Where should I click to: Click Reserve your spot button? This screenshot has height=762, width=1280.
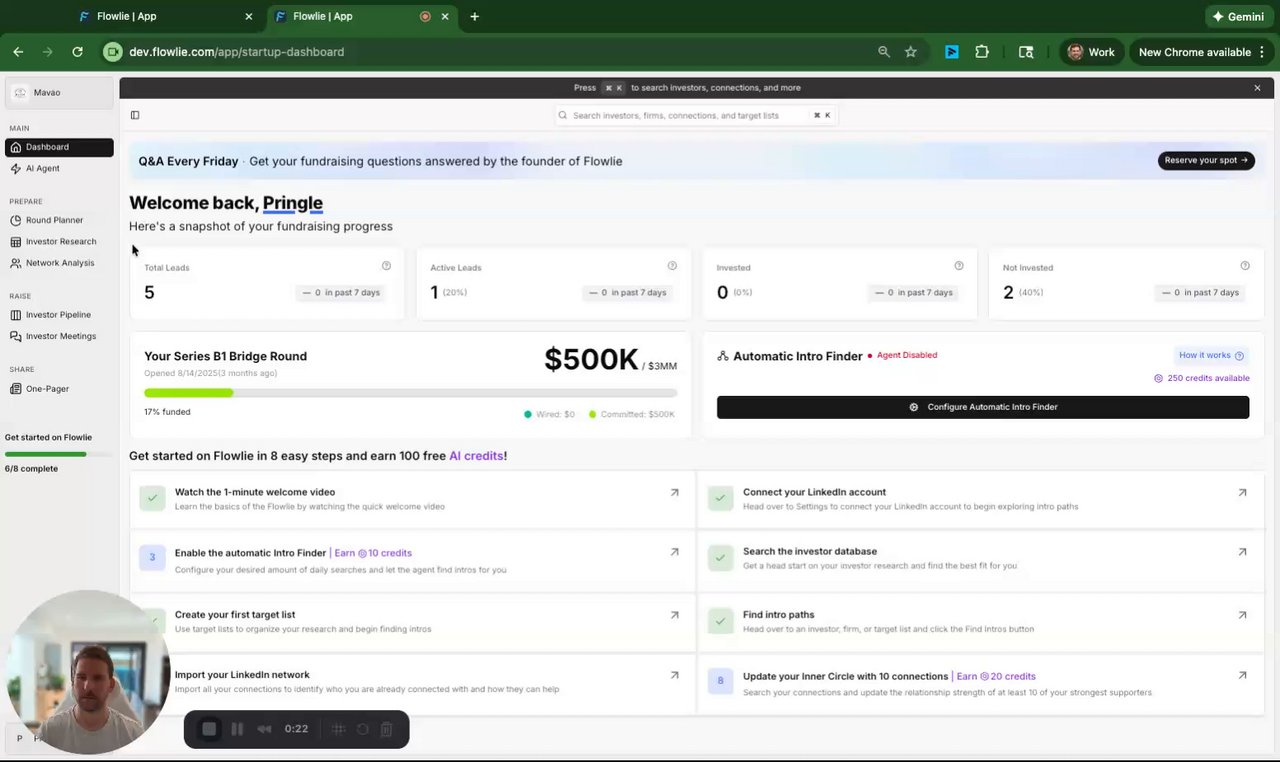click(x=1206, y=160)
